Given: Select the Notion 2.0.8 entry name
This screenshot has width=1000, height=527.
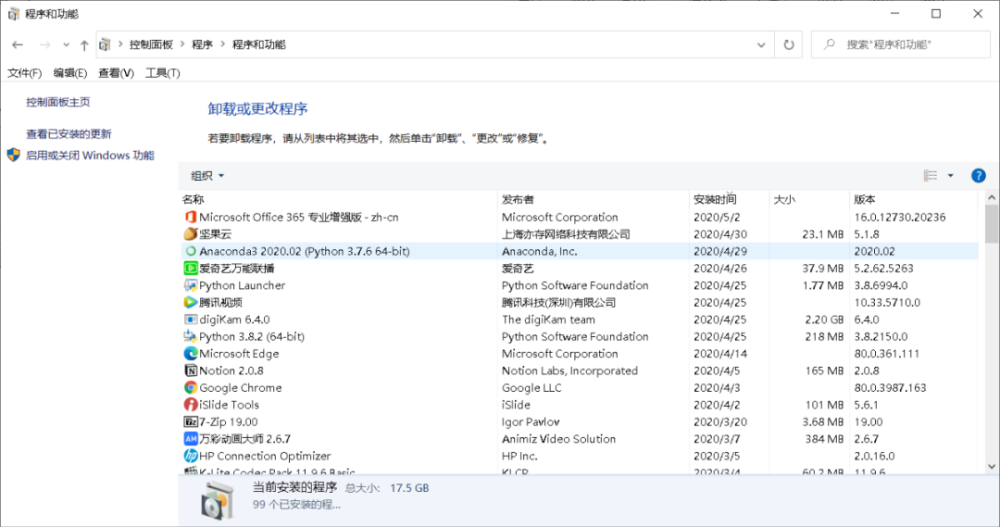Looking at the screenshot, I should [231, 371].
